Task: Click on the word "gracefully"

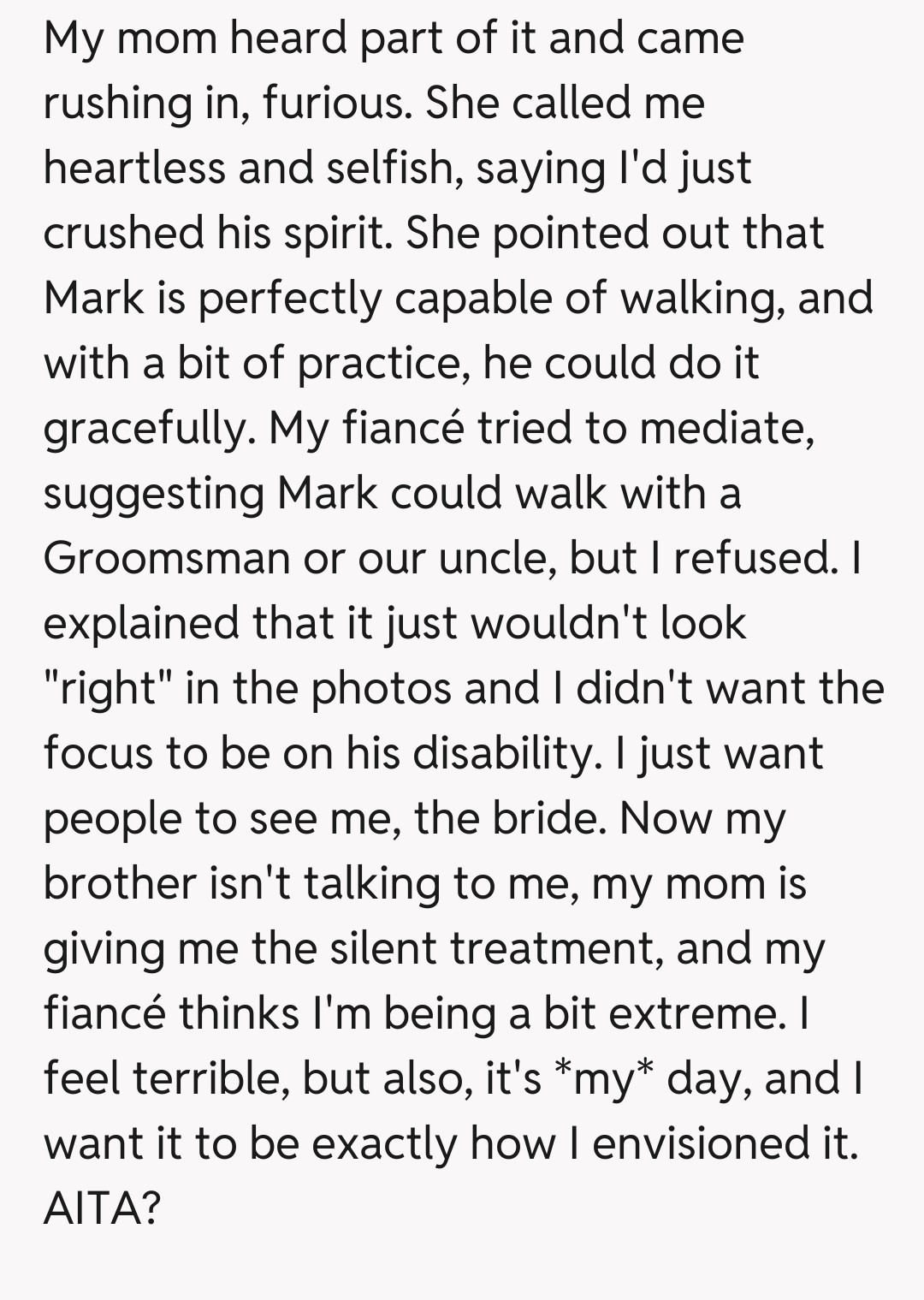Action: pyautogui.click(x=145, y=430)
